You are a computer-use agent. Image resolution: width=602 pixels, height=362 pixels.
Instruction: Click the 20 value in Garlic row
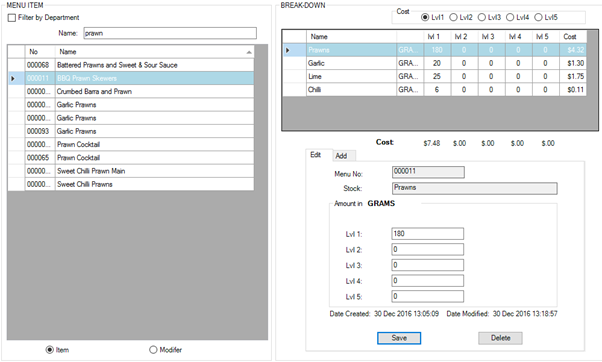tap(437, 63)
